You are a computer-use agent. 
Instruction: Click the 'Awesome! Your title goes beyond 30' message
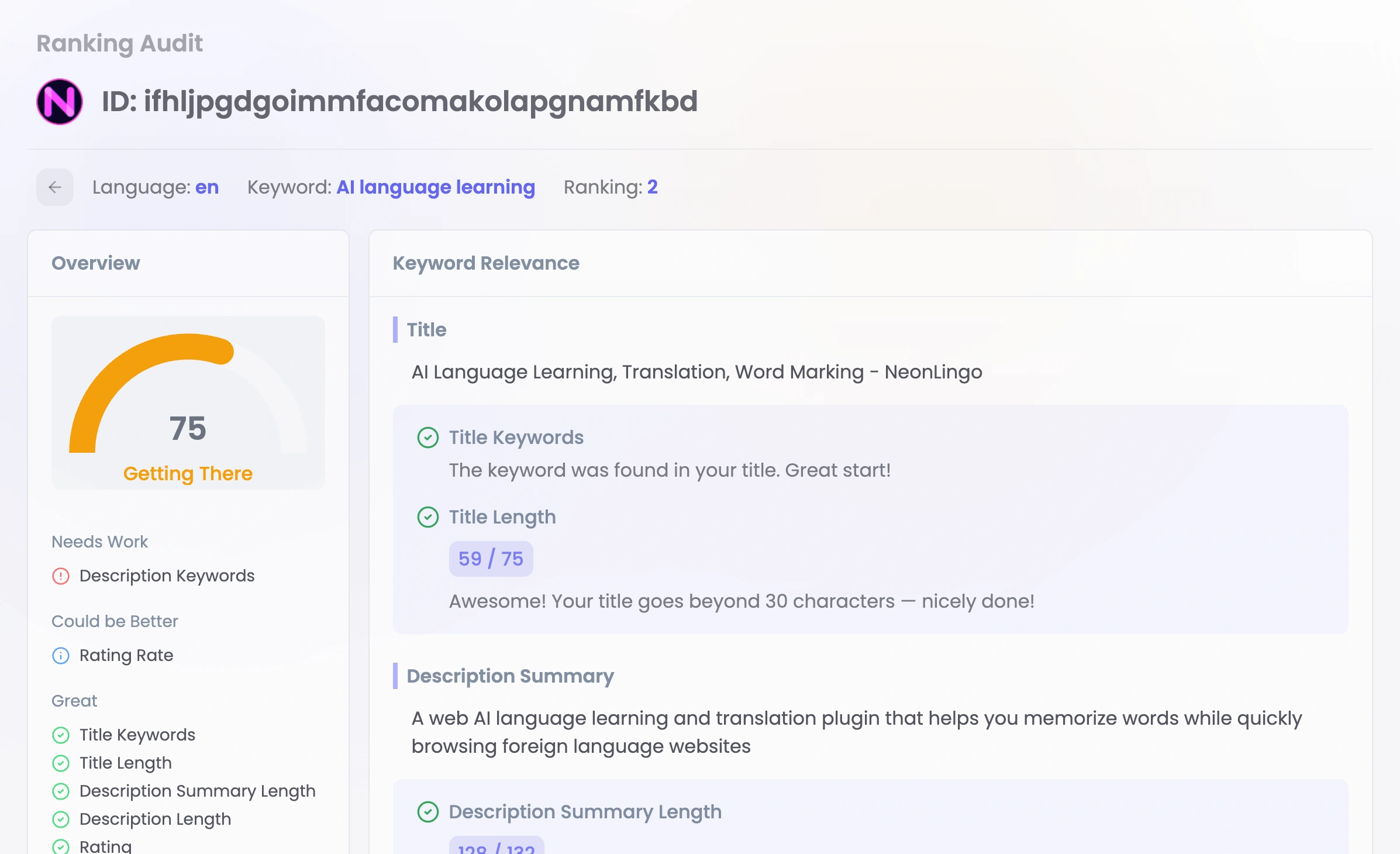pyautogui.click(x=742, y=602)
